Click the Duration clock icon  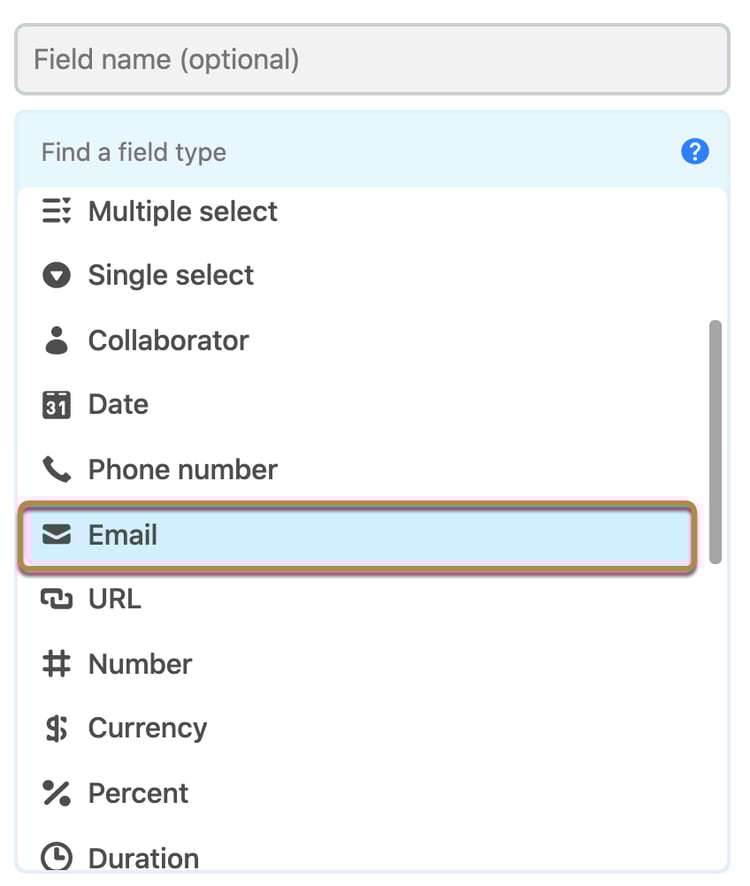[57, 857]
